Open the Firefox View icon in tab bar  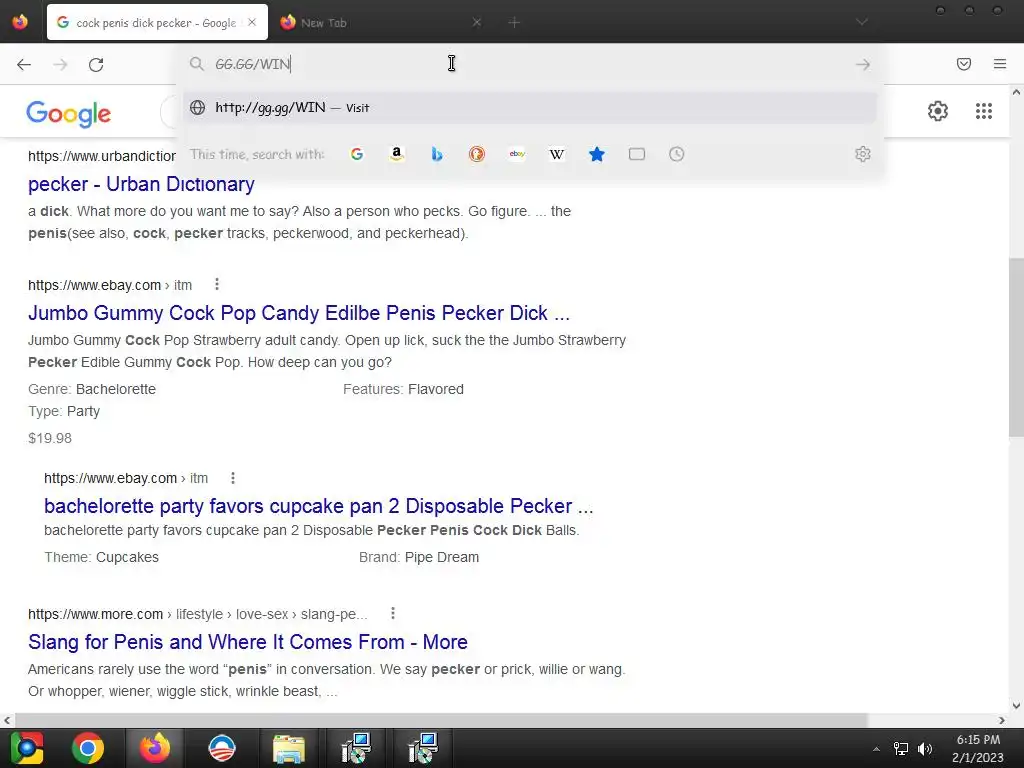[20, 22]
